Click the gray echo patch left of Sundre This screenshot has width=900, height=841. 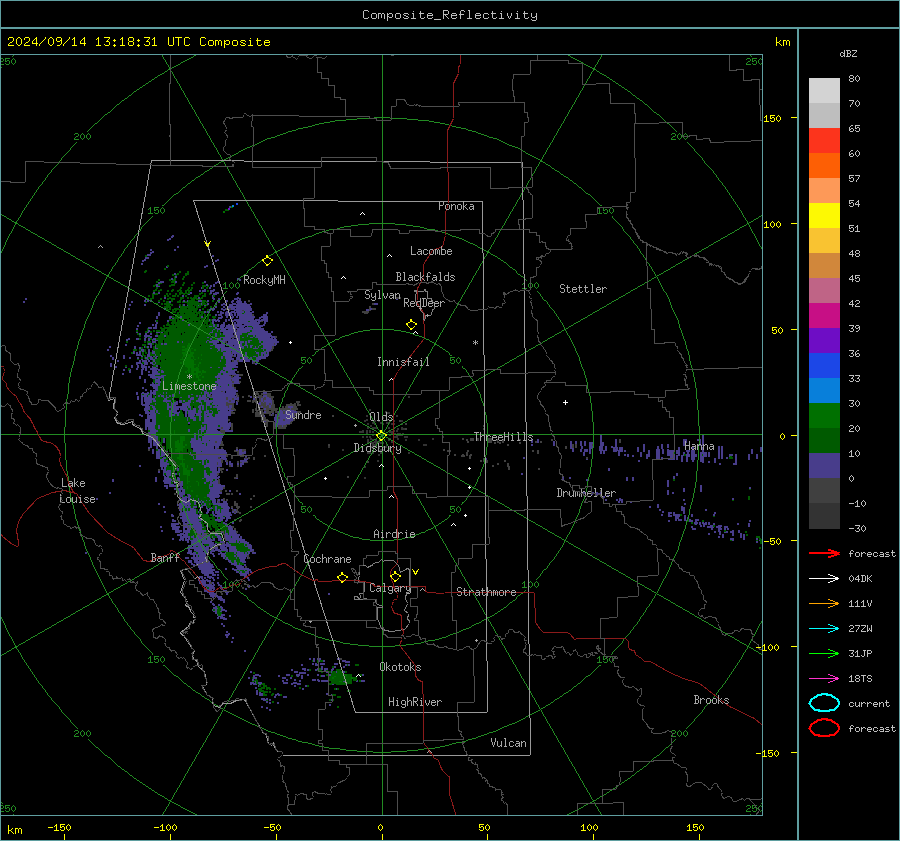[265, 406]
